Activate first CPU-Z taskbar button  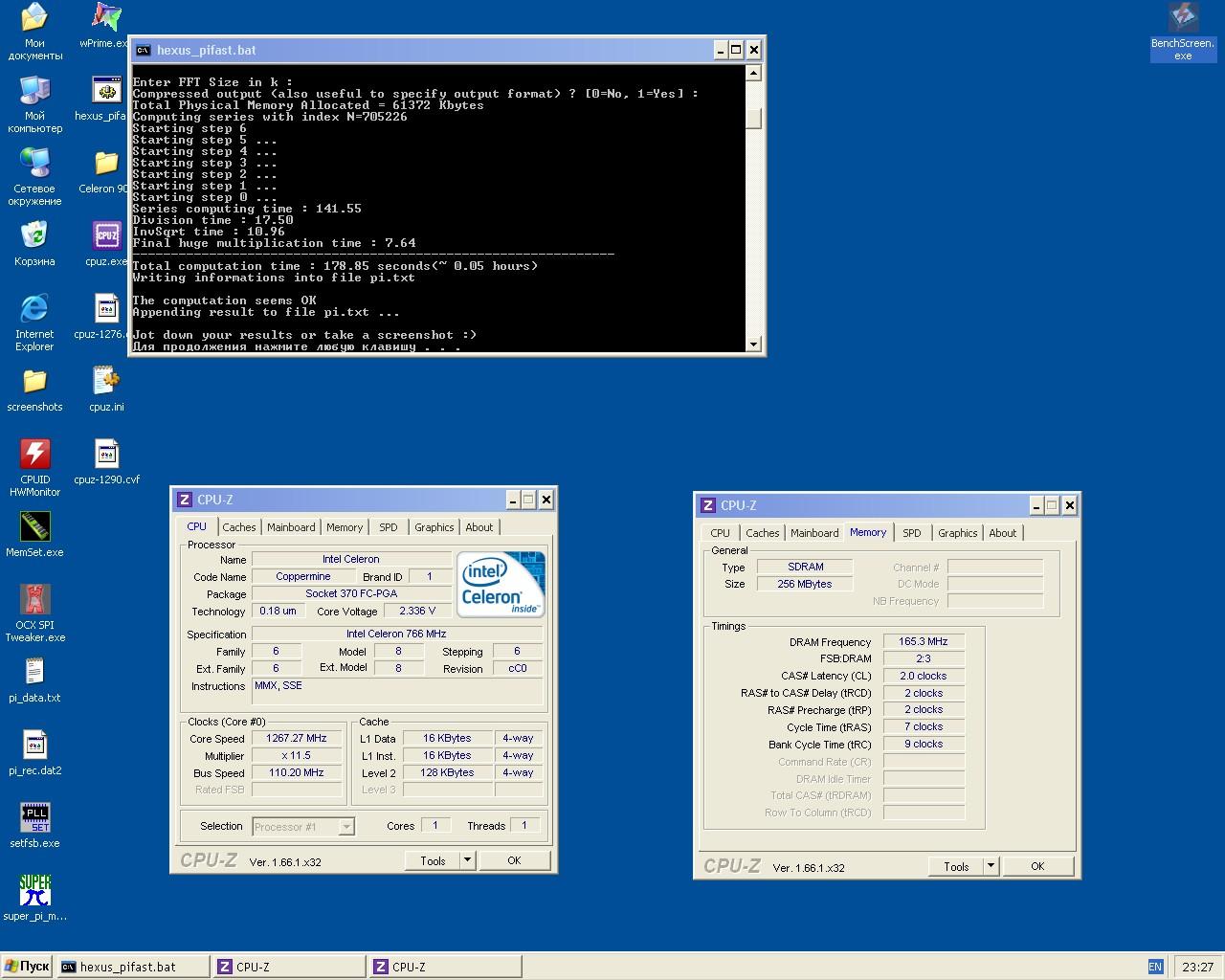pos(289,967)
